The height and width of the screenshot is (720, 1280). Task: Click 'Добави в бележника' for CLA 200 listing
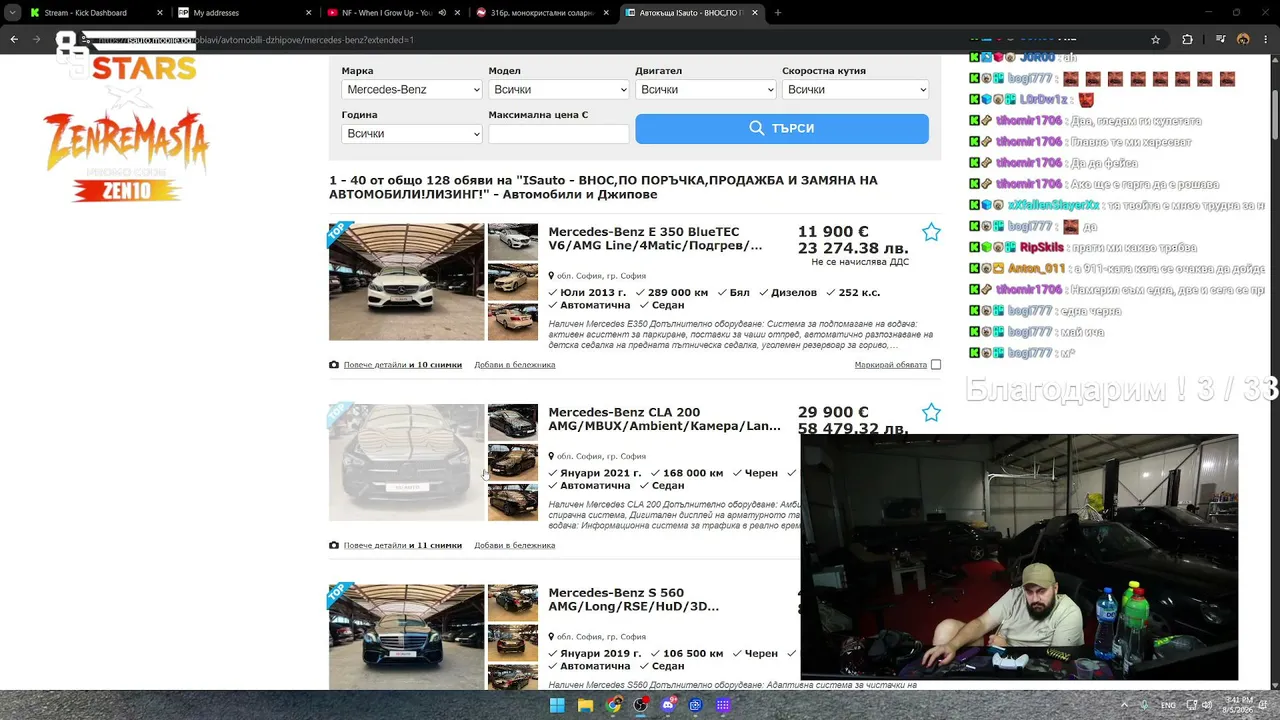point(515,546)
